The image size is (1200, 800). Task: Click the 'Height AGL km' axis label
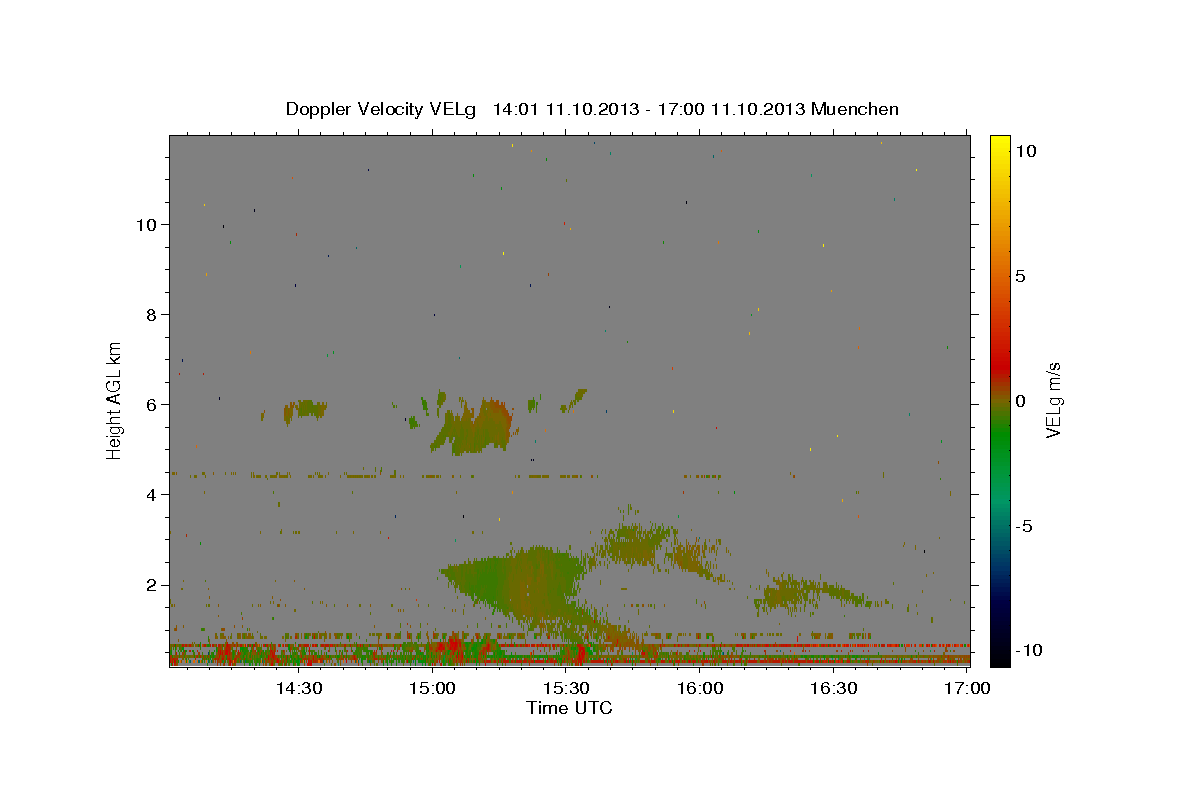(x=115, y=399)
